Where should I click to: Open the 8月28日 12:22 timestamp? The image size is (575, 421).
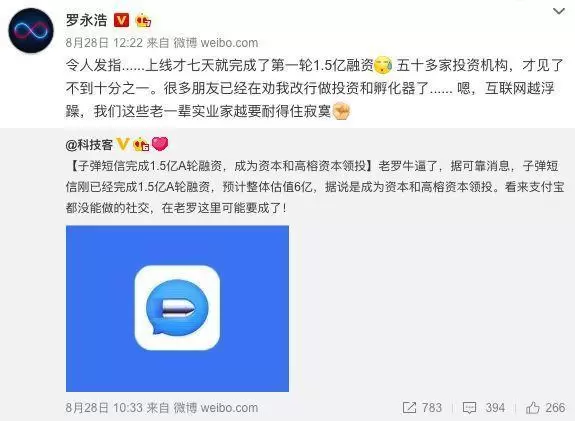(x=104, y=43)
